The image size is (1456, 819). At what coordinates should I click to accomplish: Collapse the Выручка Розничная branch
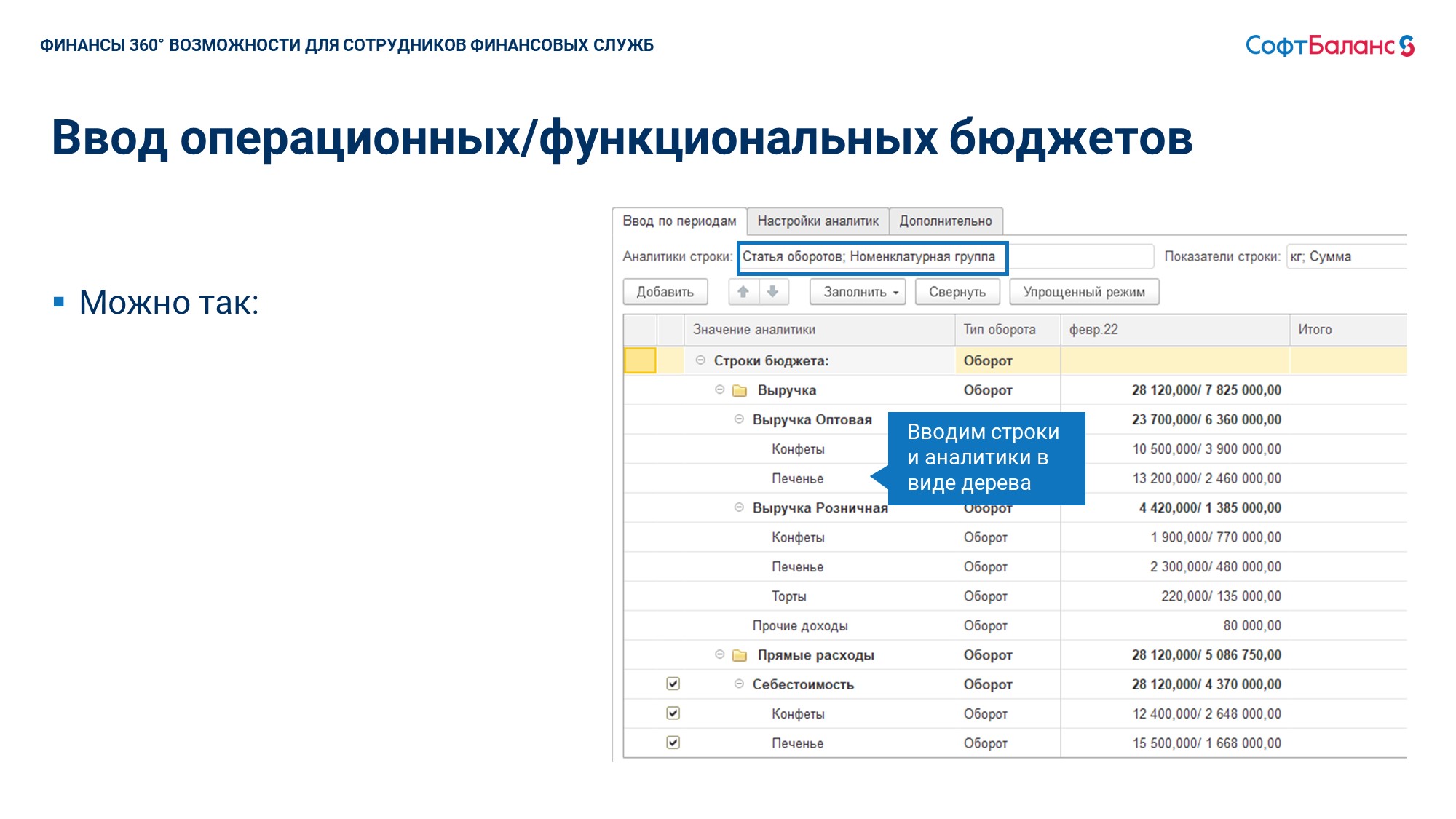point(739,507)
